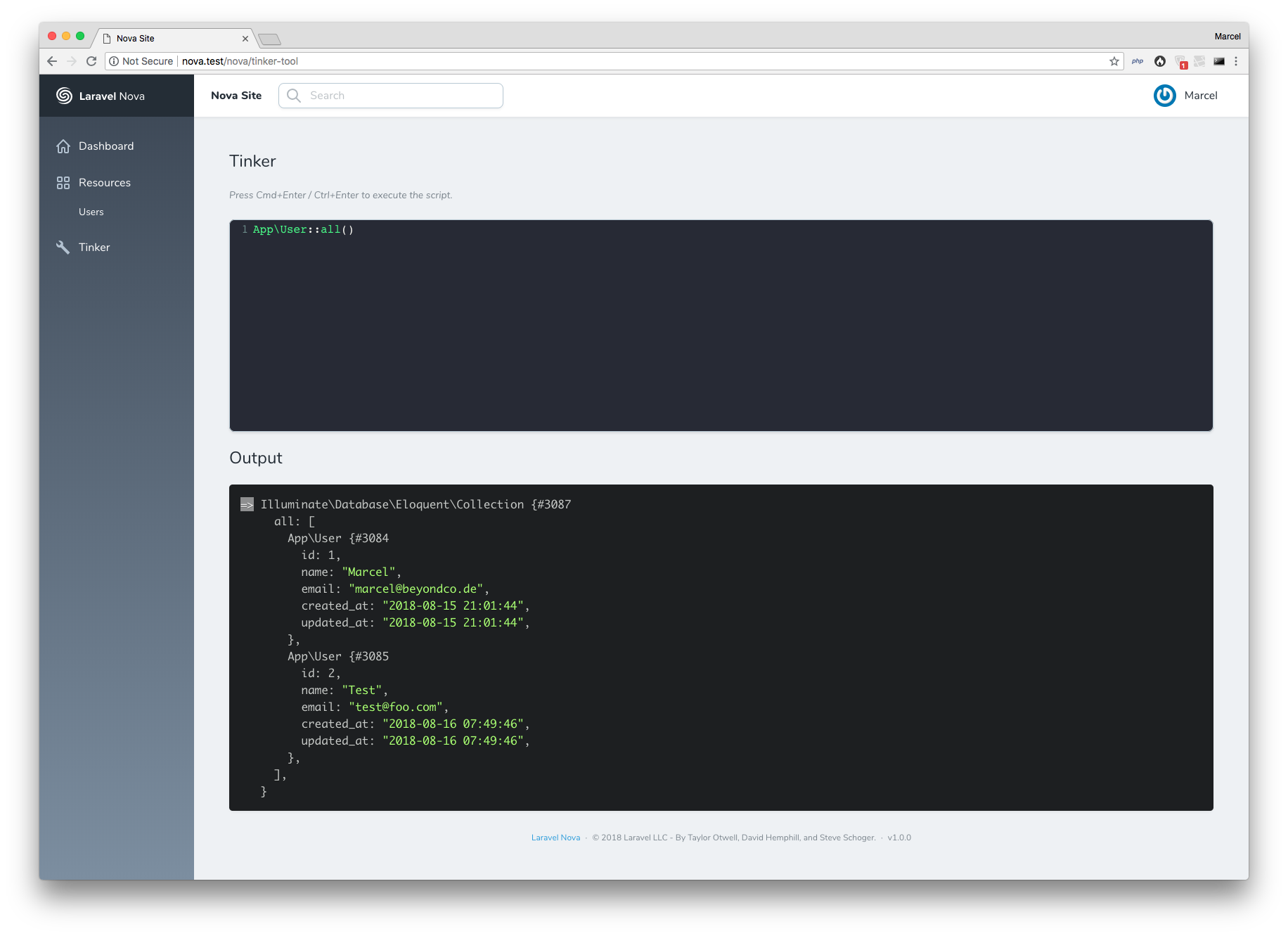The width and height of the screenshot is (1288, 936).
Task: Click the Resources grid icon
Action: 63,183
